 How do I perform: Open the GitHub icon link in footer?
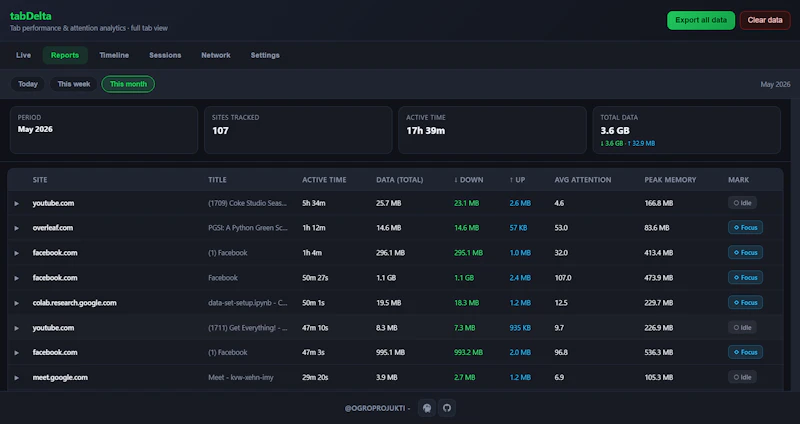pos(447,408)
